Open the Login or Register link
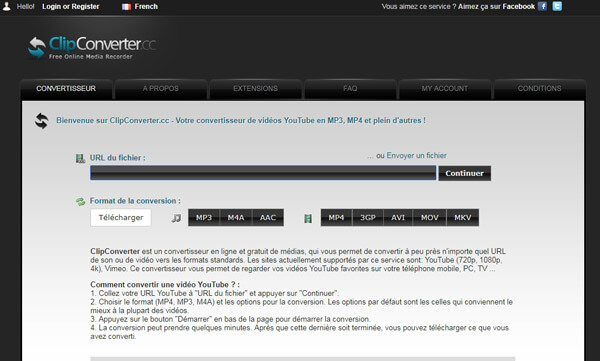This screenshot has height=361, width=600. (70, 7)
